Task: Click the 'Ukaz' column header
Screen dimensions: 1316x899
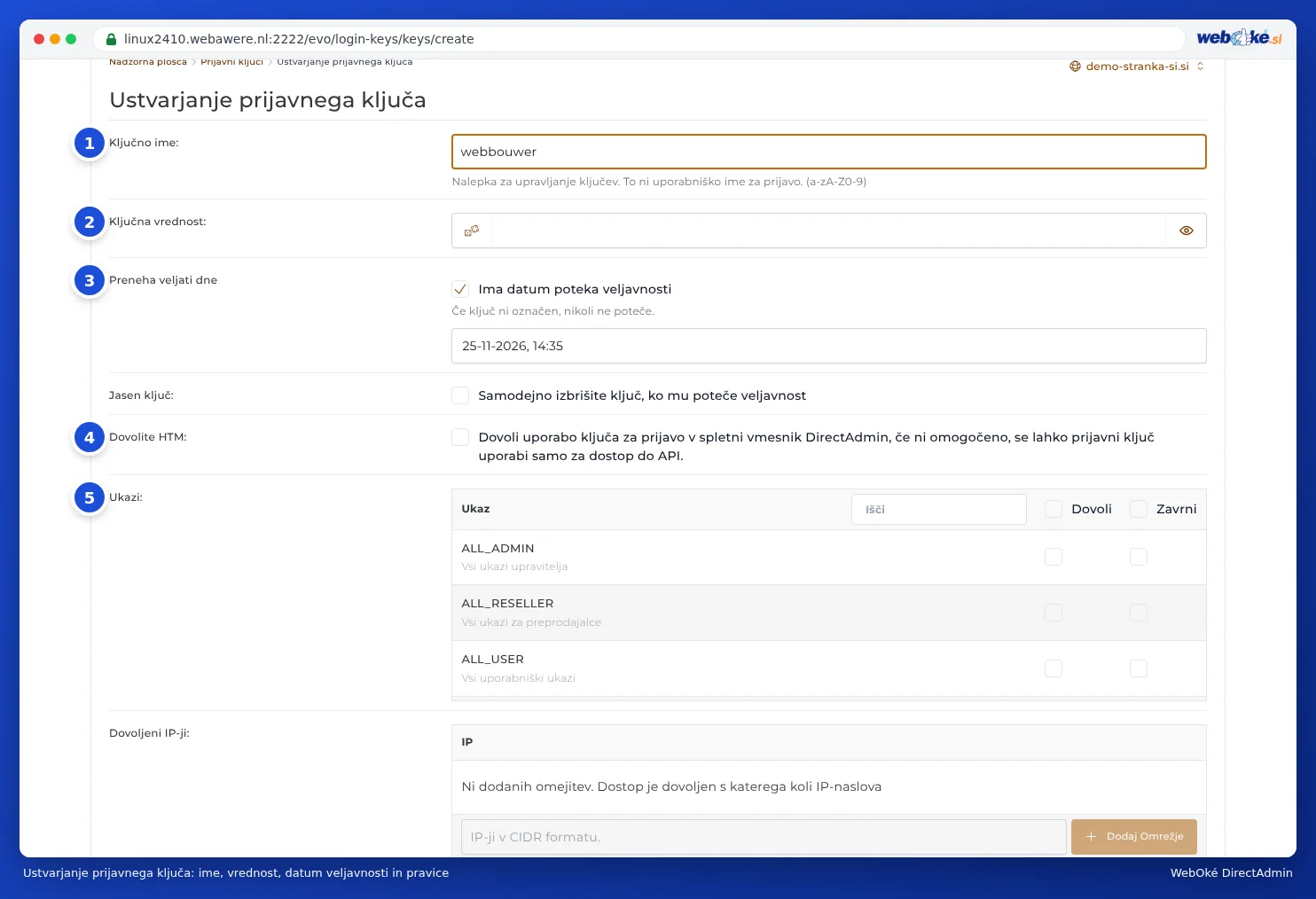Action: pos(476,509)
